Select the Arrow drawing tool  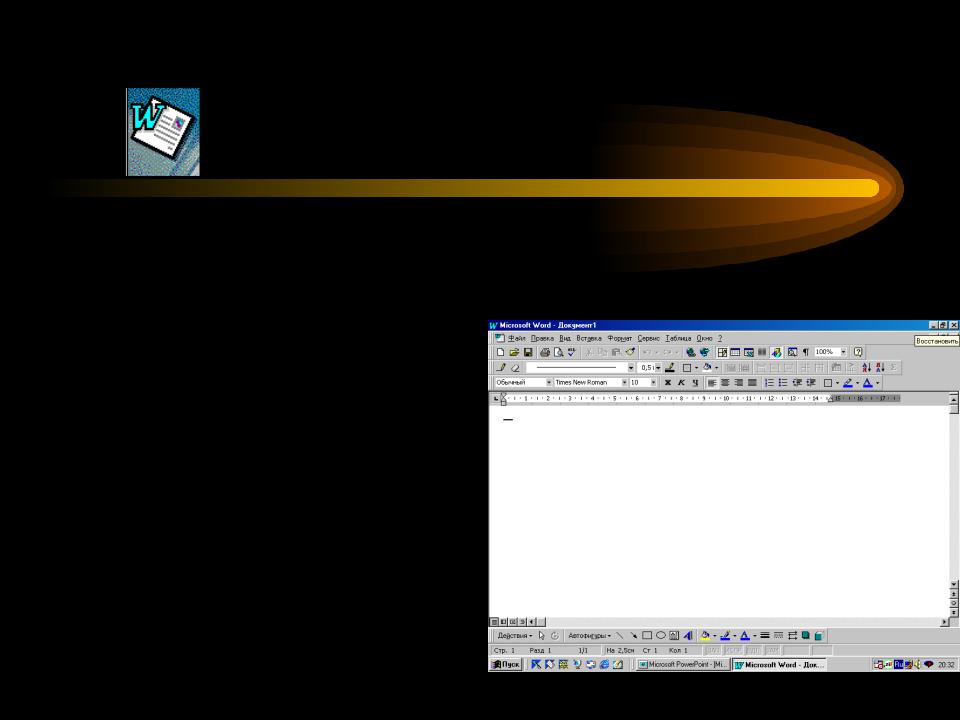633,636
